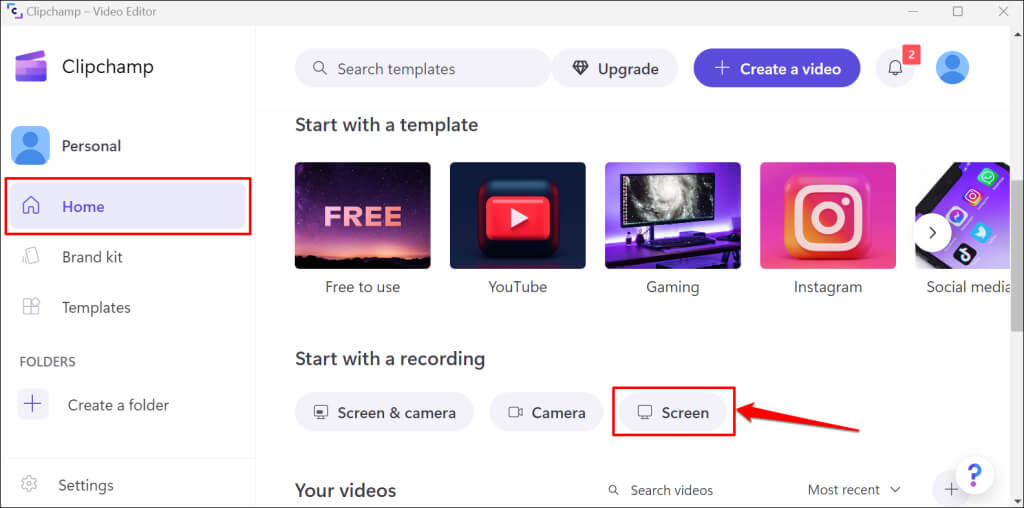Click the Settings gear icon
The image size is (1024, 508).
[x=30, y=485]
